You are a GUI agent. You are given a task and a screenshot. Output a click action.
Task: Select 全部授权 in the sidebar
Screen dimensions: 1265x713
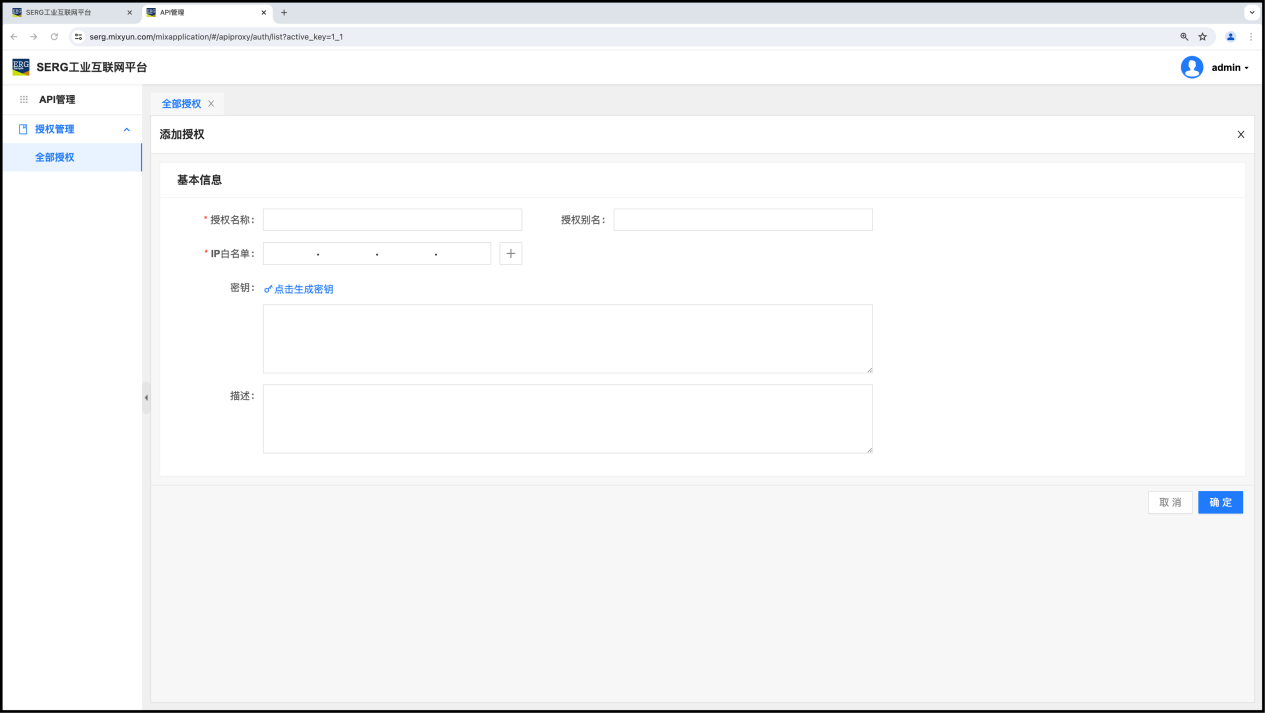click(x=55, y=158)
